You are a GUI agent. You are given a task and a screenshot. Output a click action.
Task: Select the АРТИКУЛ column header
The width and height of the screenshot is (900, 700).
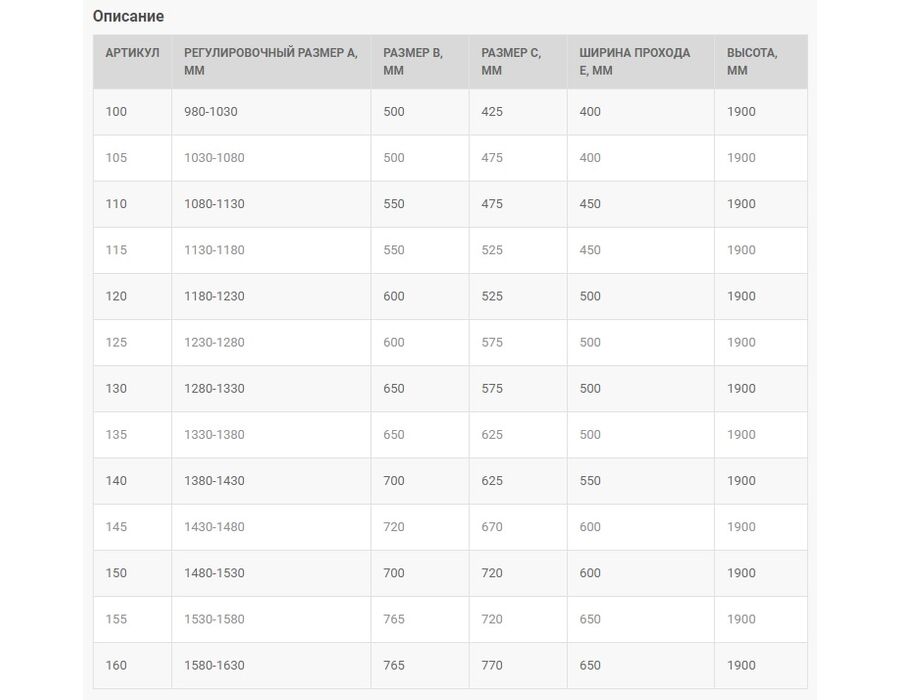point(133,61)
